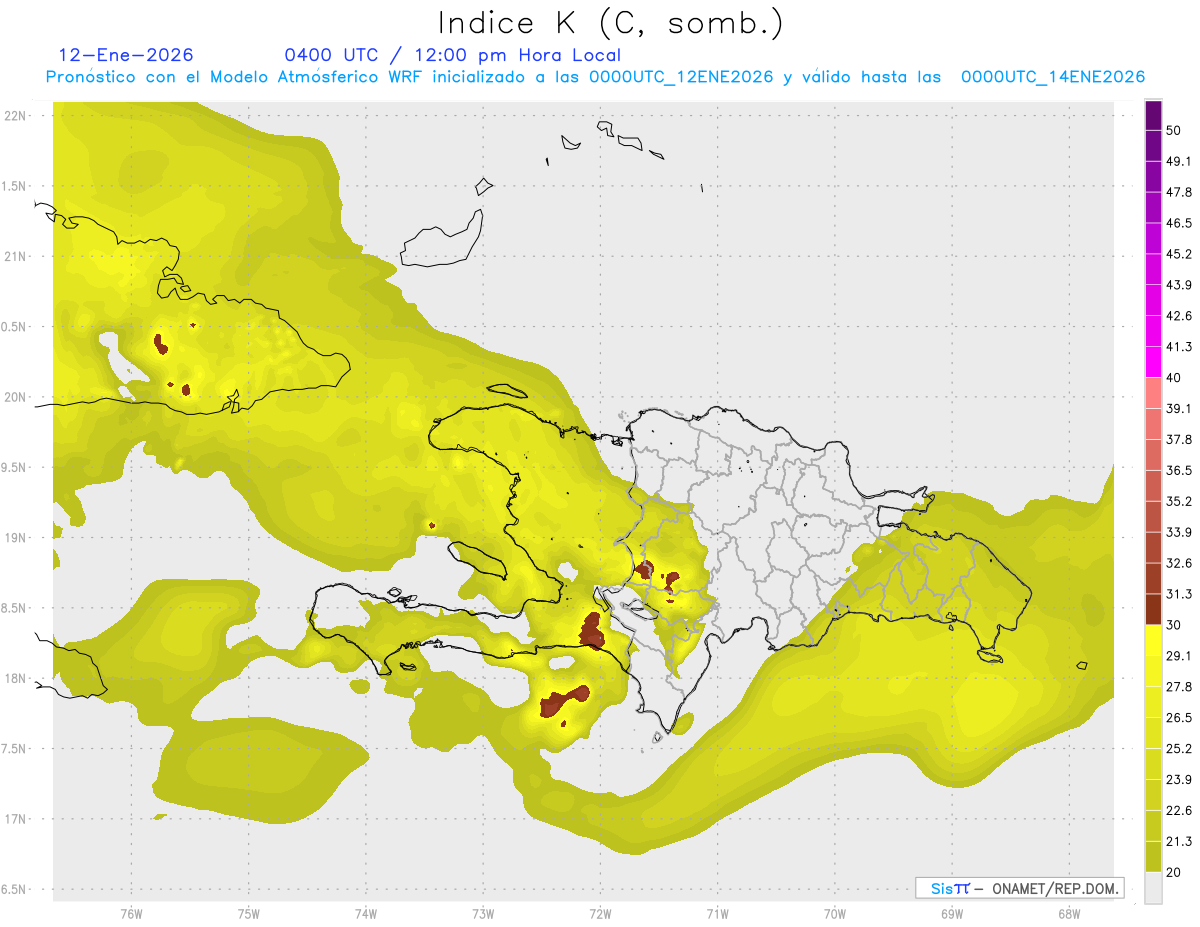
Task: Click the colorbar value '42.6'
Action: point(1179,316)
